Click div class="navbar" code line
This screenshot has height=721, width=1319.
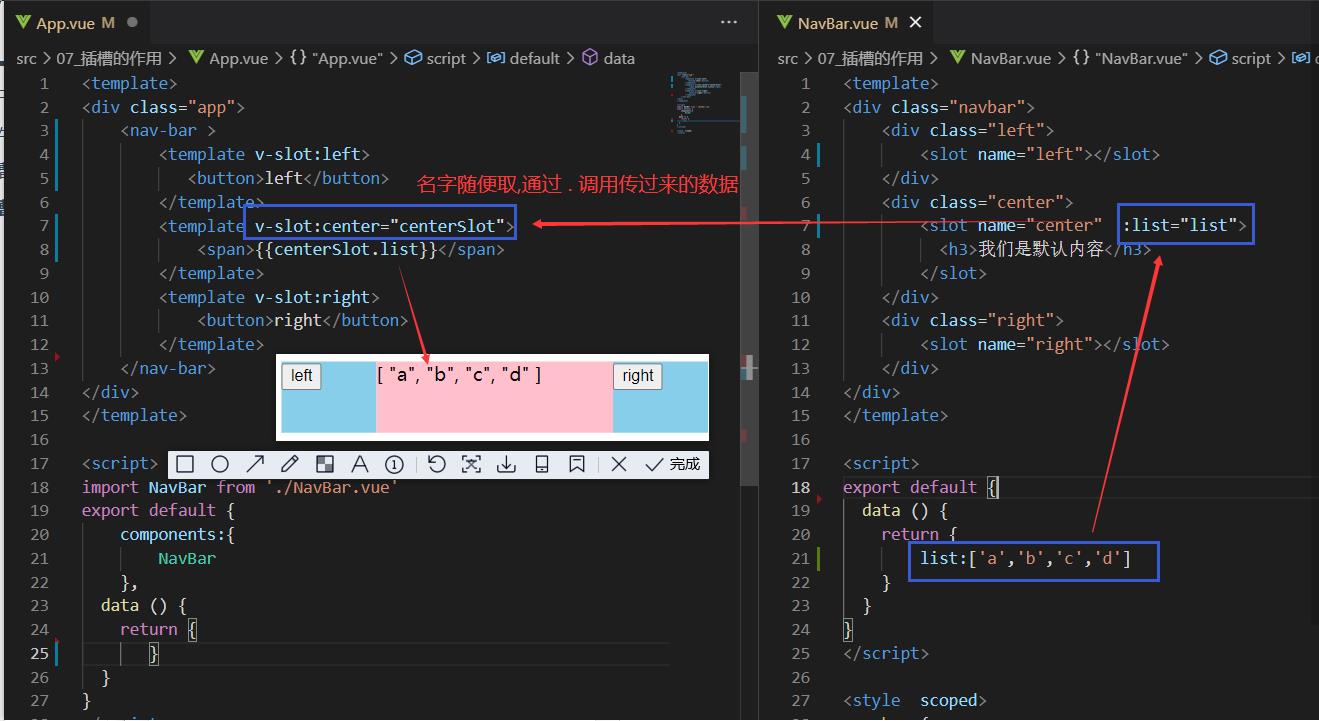(x=939, y=107)
